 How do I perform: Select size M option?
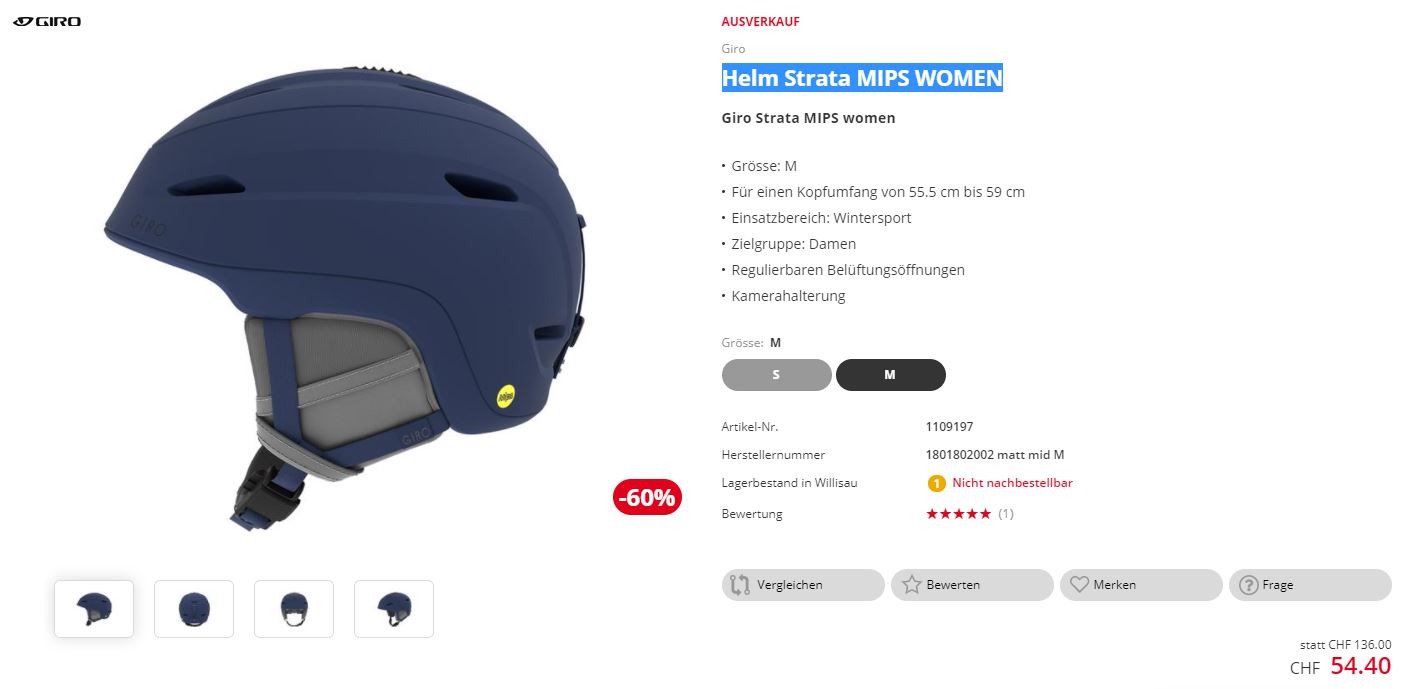[x=891, y=375]
